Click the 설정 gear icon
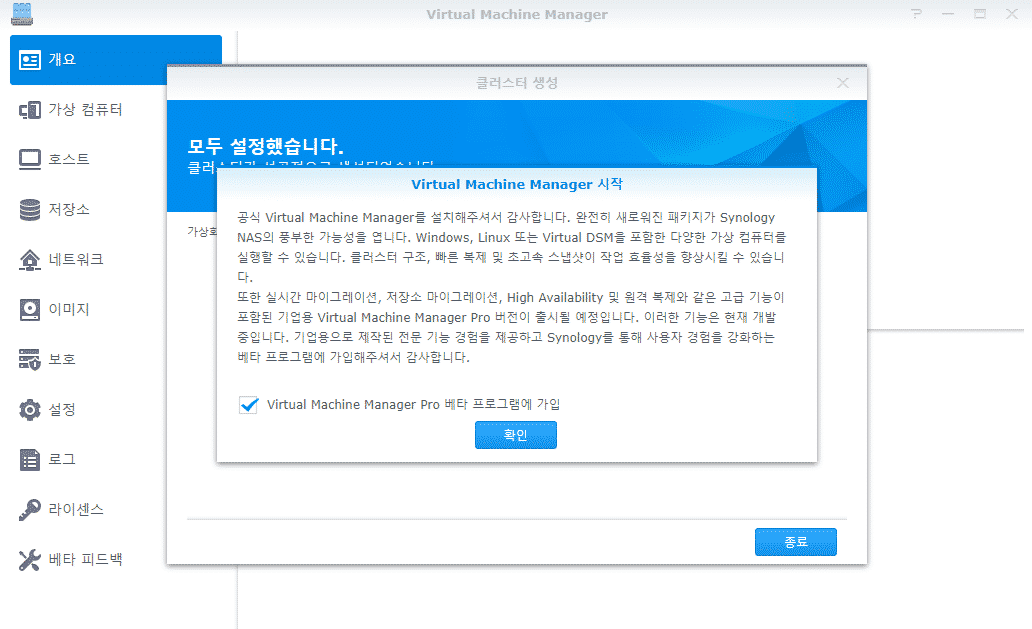Screen dimensions: 1032x629 tap(30, 410)
